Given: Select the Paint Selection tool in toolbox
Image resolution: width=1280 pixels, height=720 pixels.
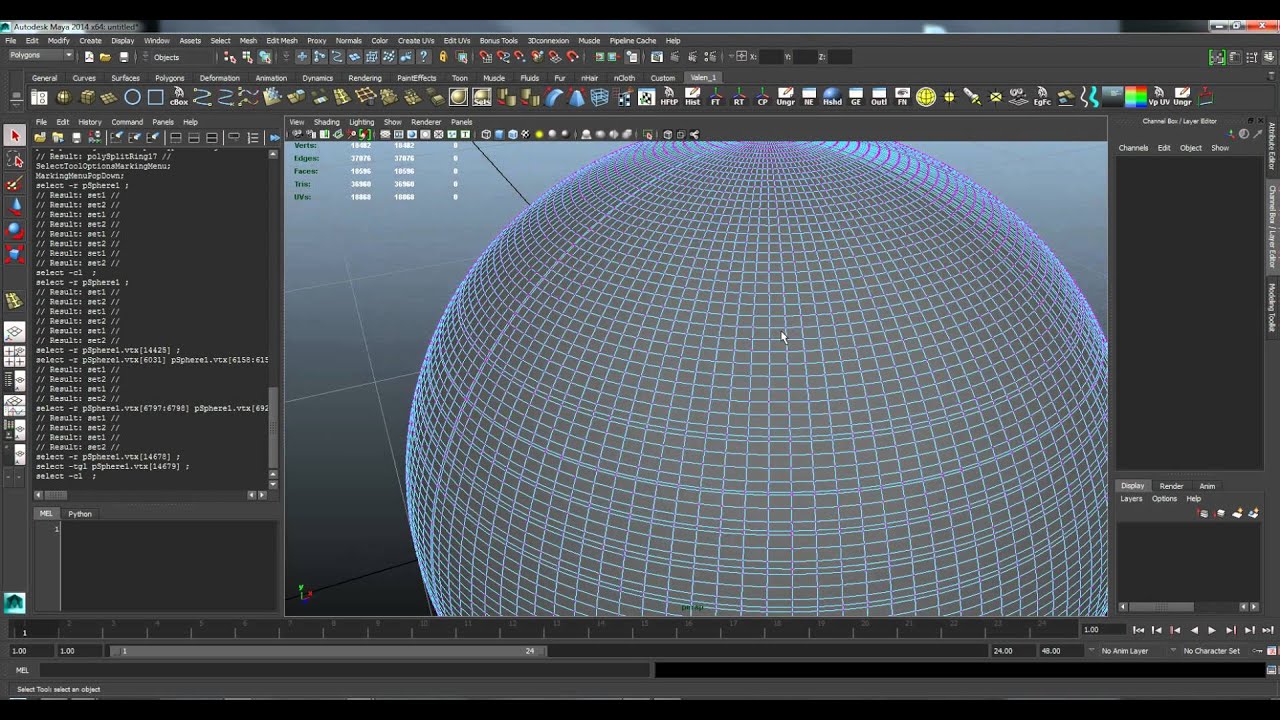Looking at the screenshot, I should point(14,183).
